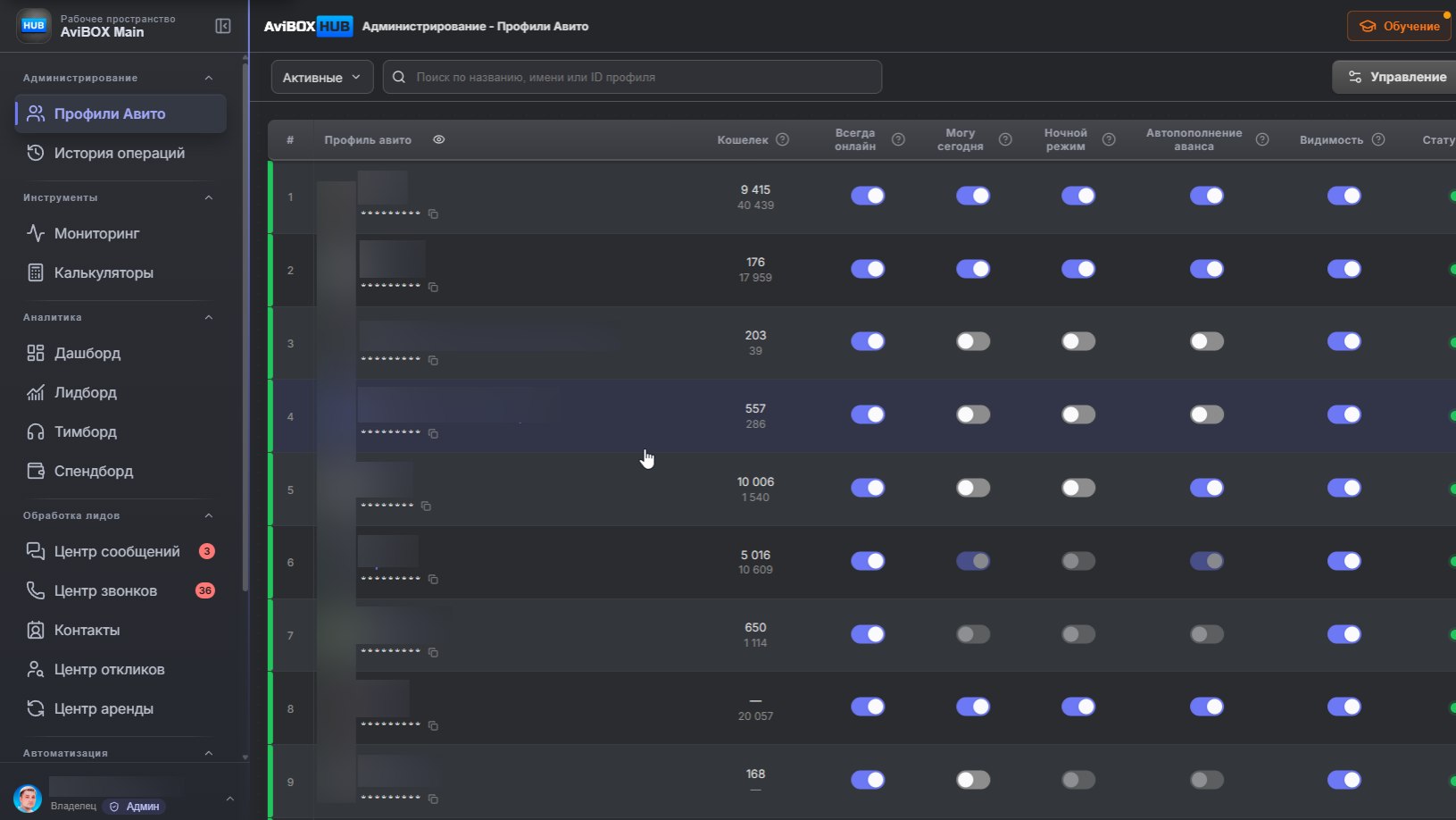Open help icon next to Кошелек

coord(783,139)
